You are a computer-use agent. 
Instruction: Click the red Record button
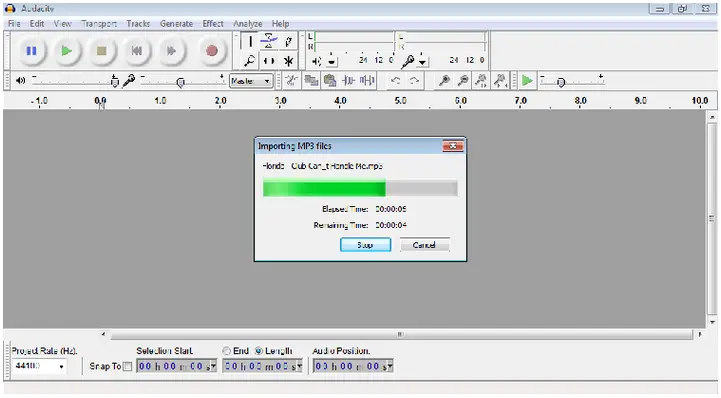(x=212, y=51)
